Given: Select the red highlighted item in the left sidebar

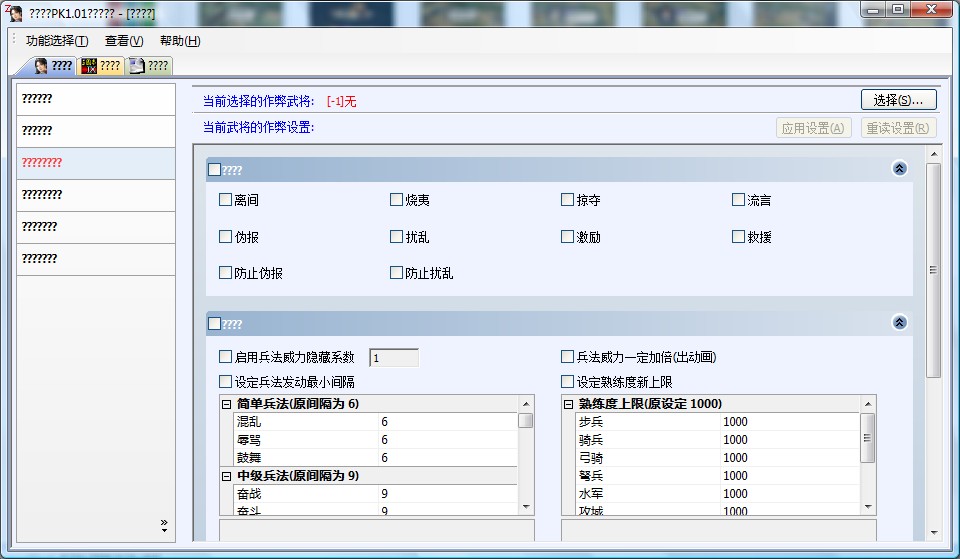Looking at the screenshot, I should [95, 163].
